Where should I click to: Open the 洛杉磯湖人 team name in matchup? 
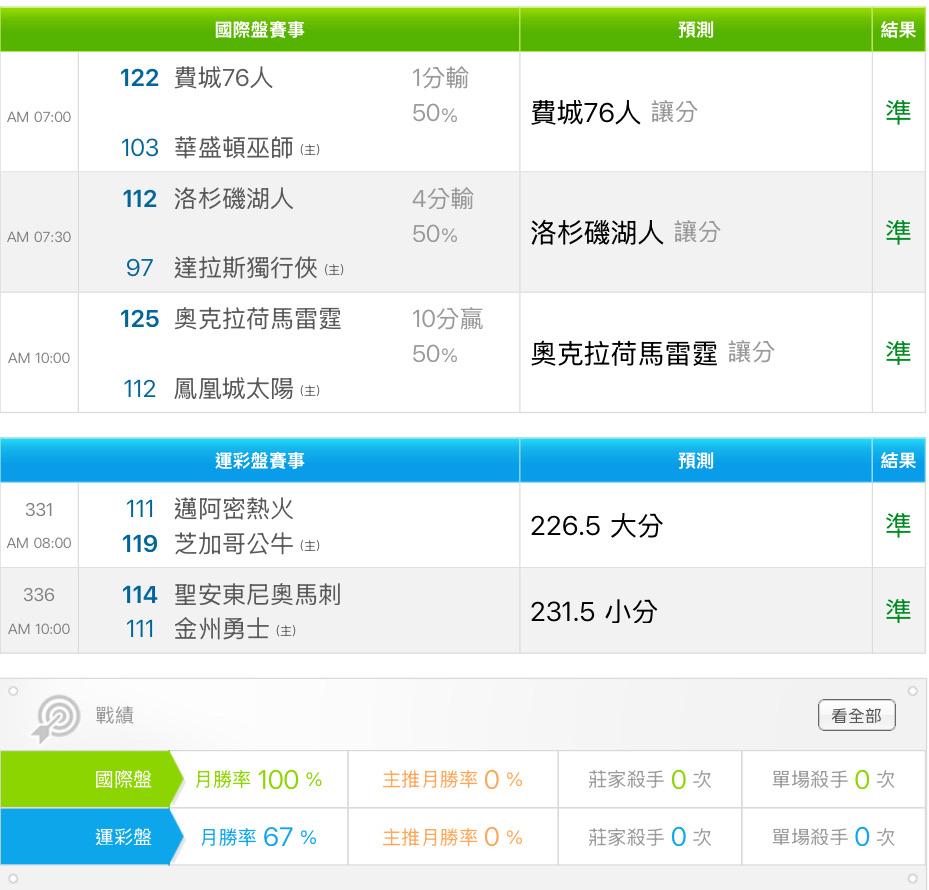(x=233, y=199)
